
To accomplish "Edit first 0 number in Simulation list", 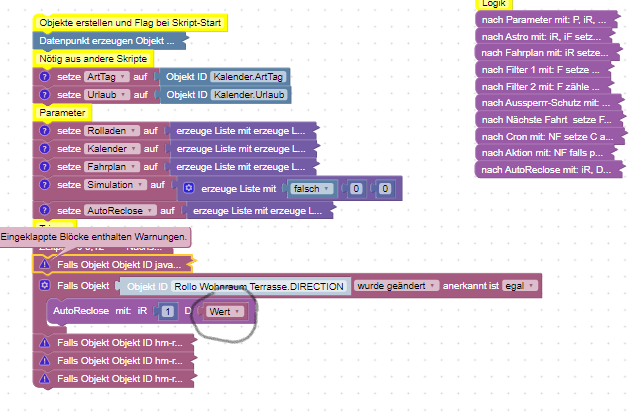I will (x=356, y=188).
